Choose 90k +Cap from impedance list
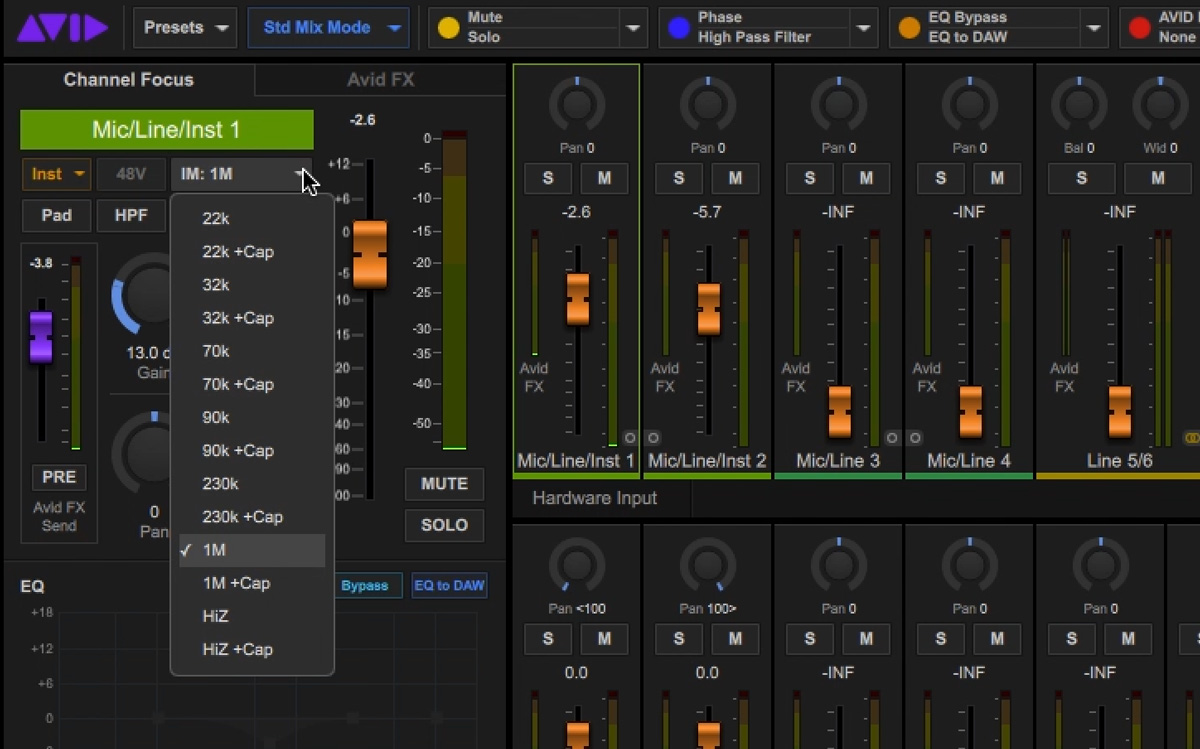The image size is (1200, 749). tap(252, 450)
